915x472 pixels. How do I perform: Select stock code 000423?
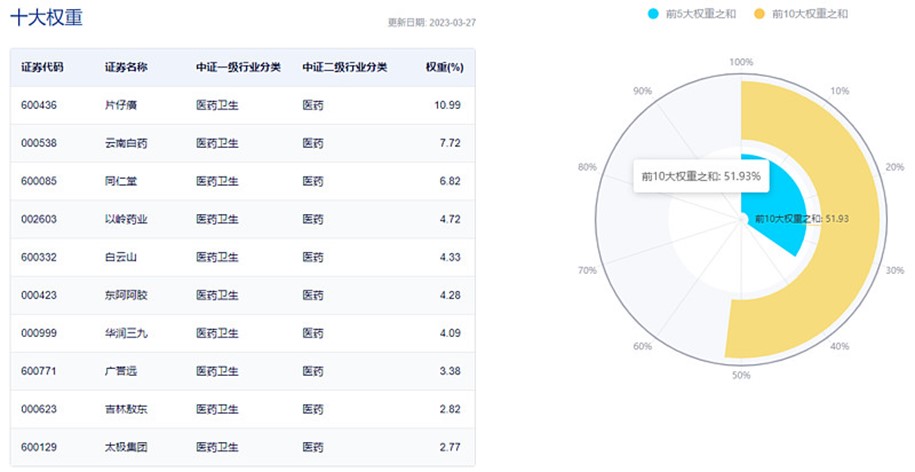[x=39, y=295]
